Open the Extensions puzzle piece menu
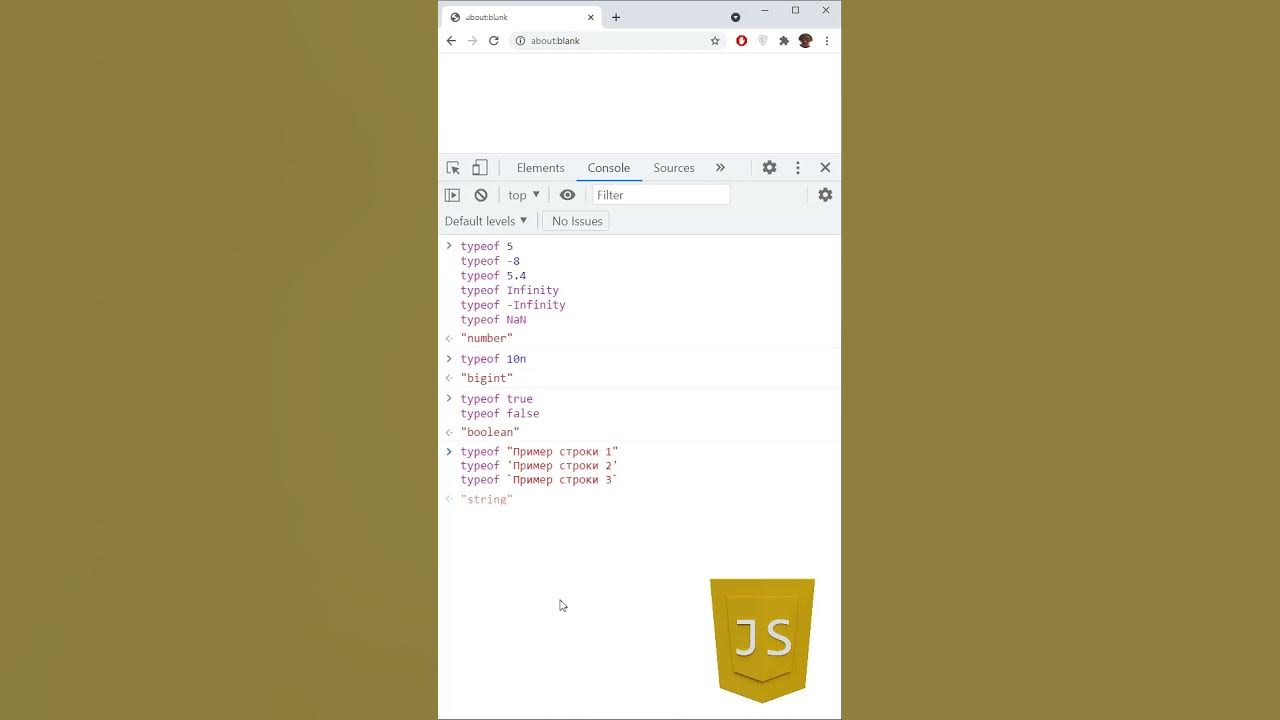The image size is (1280, 720). (784, 41)
